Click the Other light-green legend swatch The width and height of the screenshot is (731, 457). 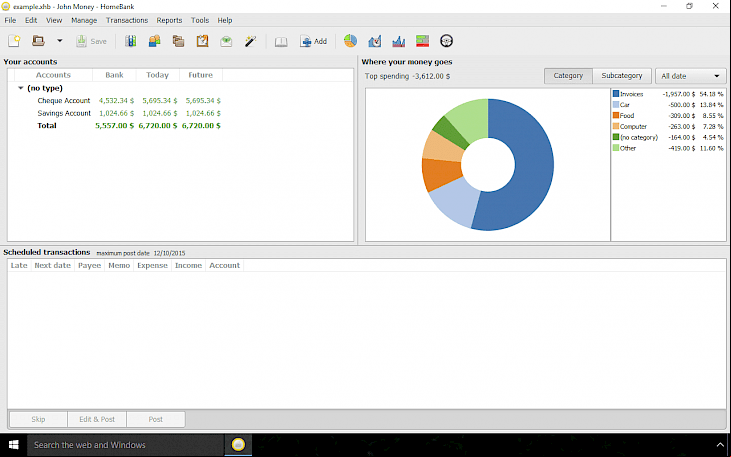pos(616,148)
